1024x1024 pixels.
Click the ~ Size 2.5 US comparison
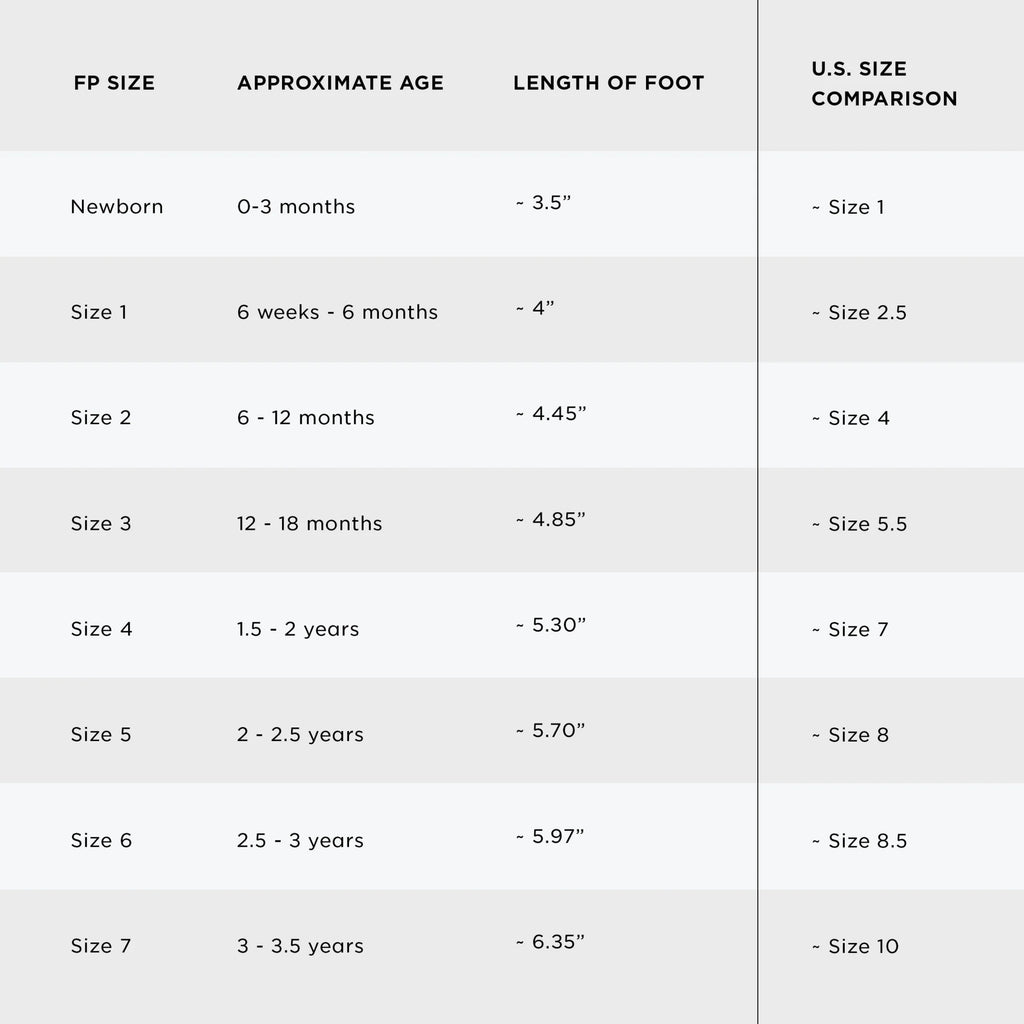pyautogui.click(x=859, y=313)
